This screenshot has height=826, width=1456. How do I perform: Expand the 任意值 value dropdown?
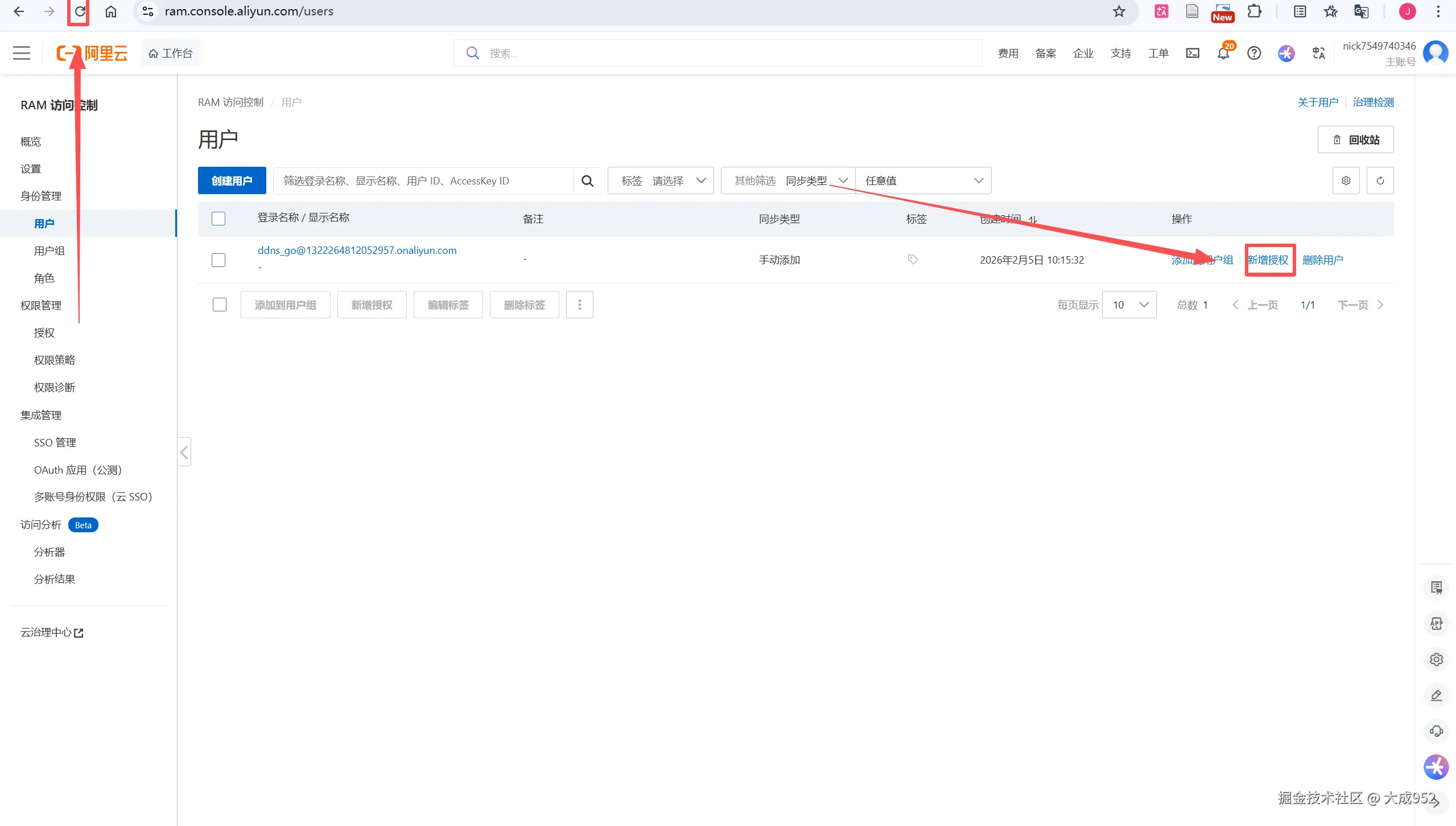point(923,181)
